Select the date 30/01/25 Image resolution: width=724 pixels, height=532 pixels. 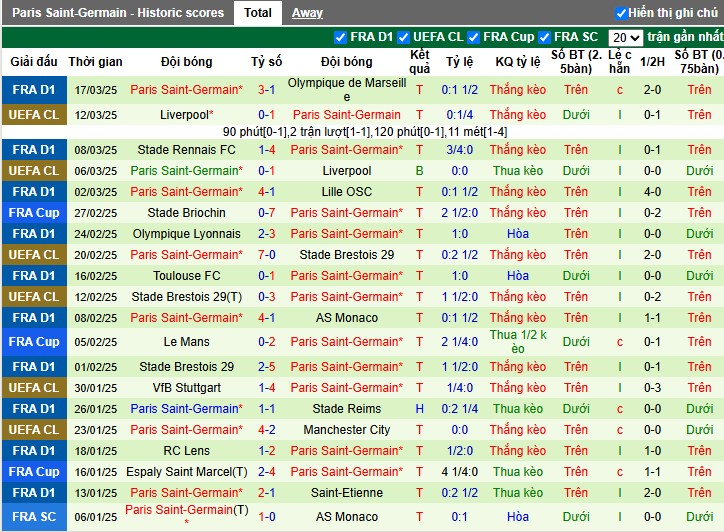click(x=96, y=388)
